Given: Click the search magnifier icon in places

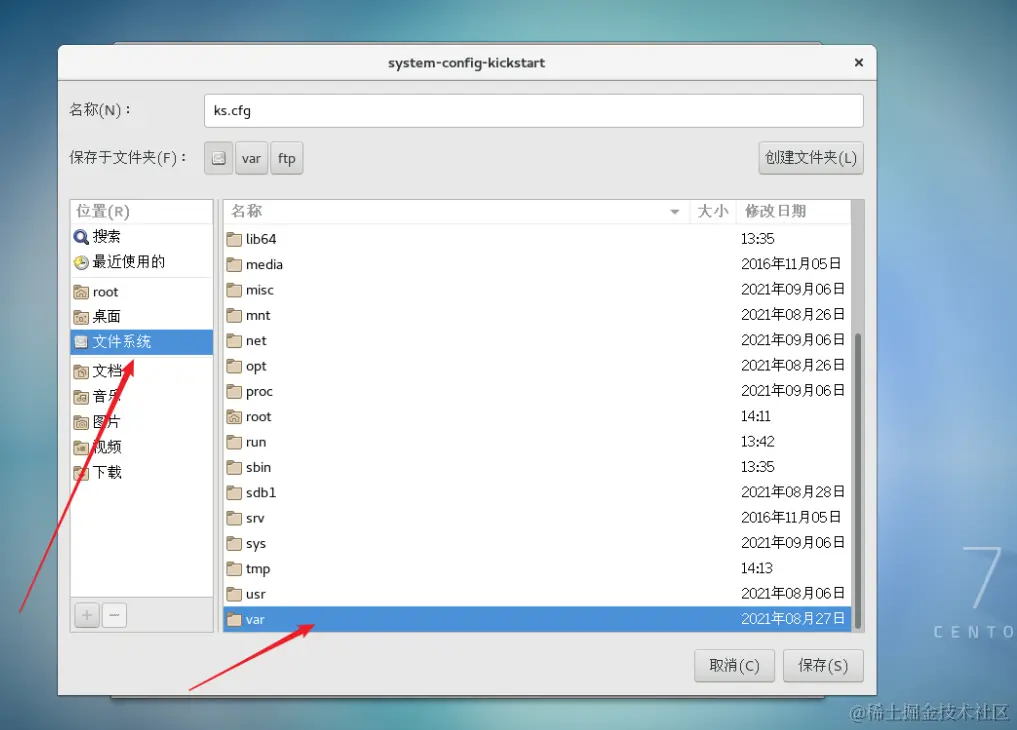Looking at the screenshot, I should pyautogui.click(x=81, y=237).
